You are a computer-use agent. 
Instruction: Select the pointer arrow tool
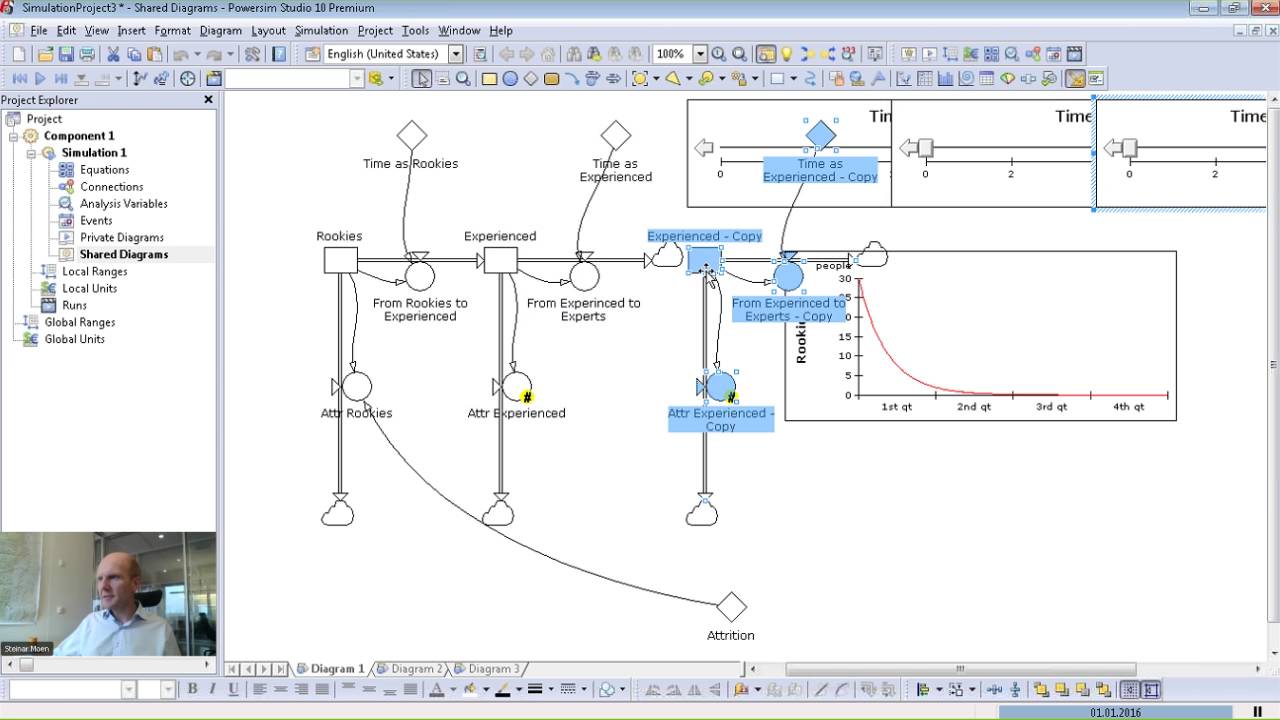[x=422, y=78]
